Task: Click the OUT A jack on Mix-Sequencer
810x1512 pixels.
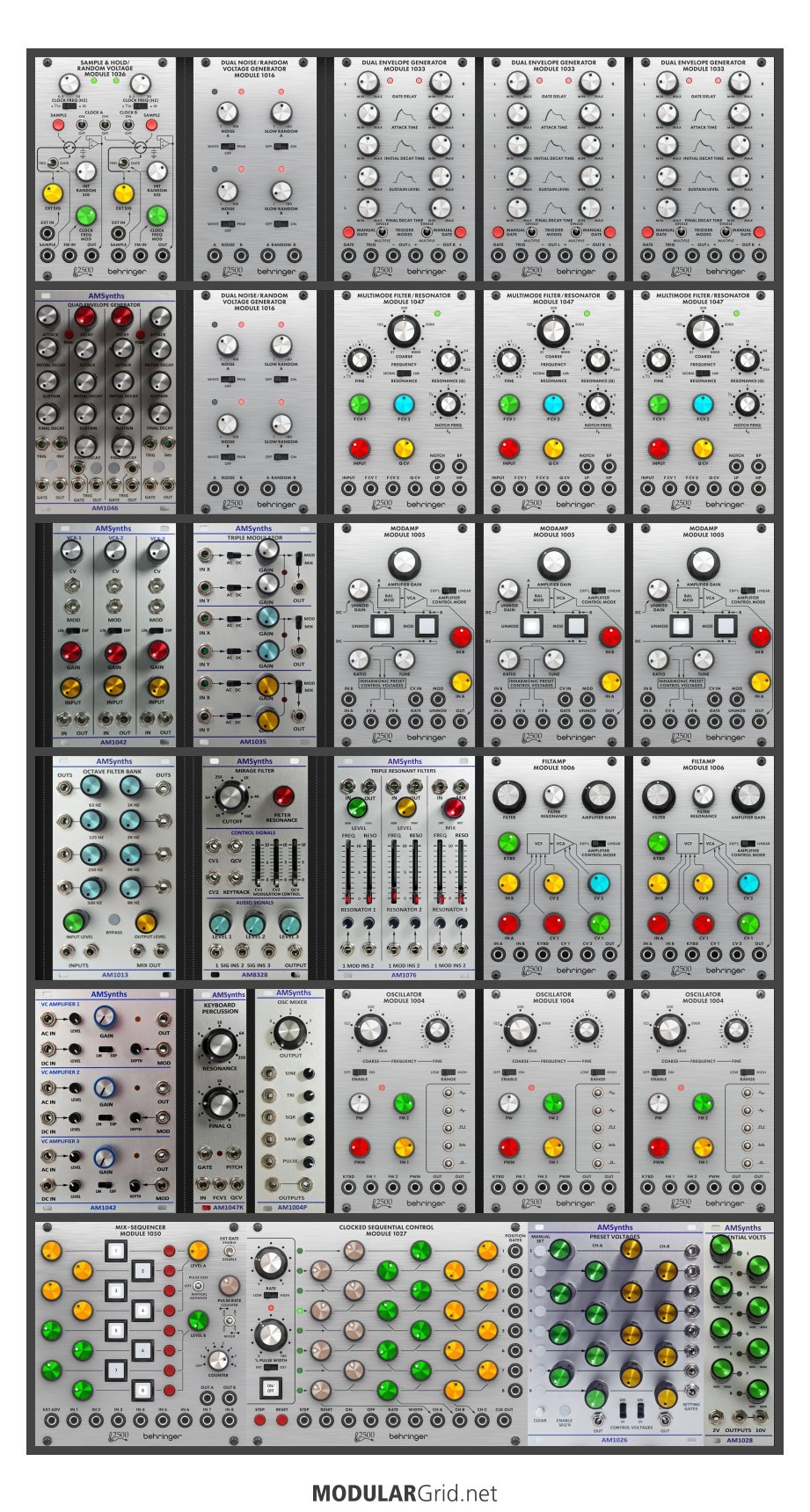Action: click(207, 1398)
